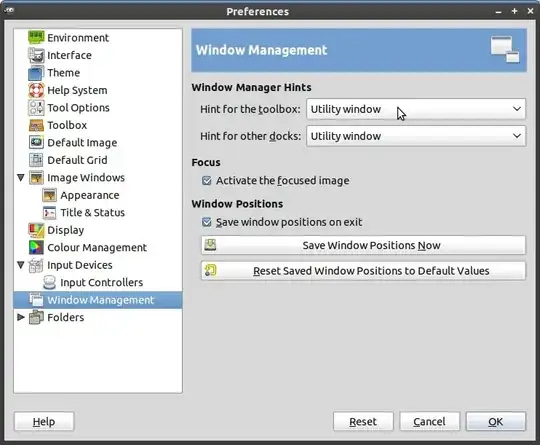This screenshot has height=445, width=540.
Task: Collapse the Image Windows tree node
Action: tap(21, 178)
